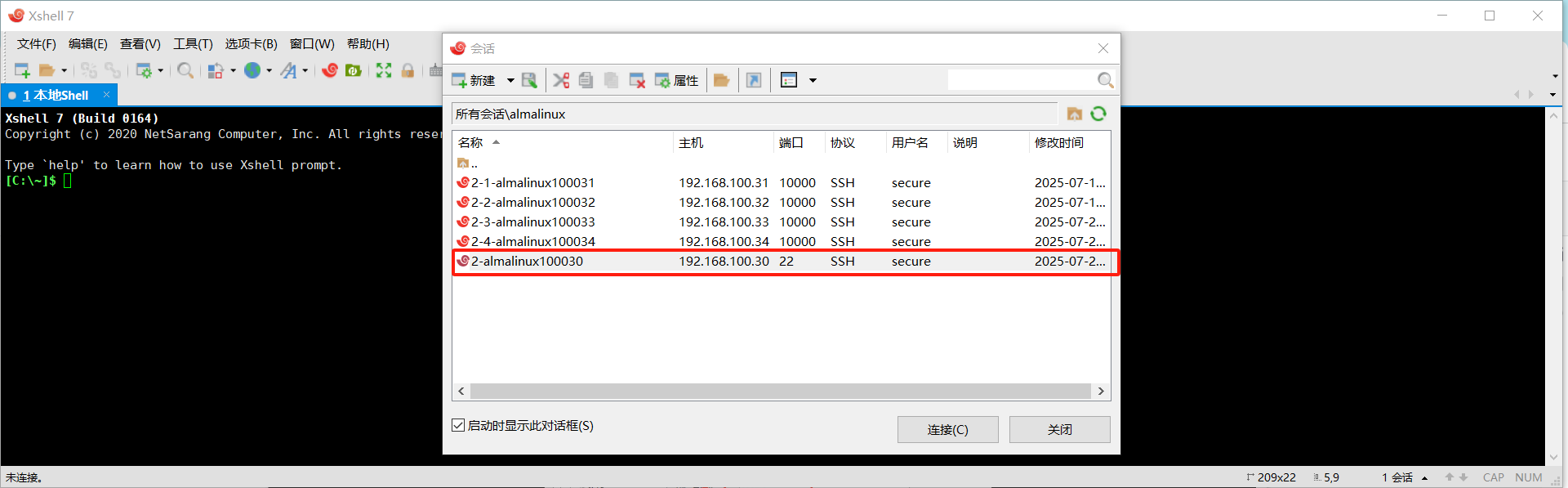Click the green refresh icon beside path

click(x=1098, y=114)
